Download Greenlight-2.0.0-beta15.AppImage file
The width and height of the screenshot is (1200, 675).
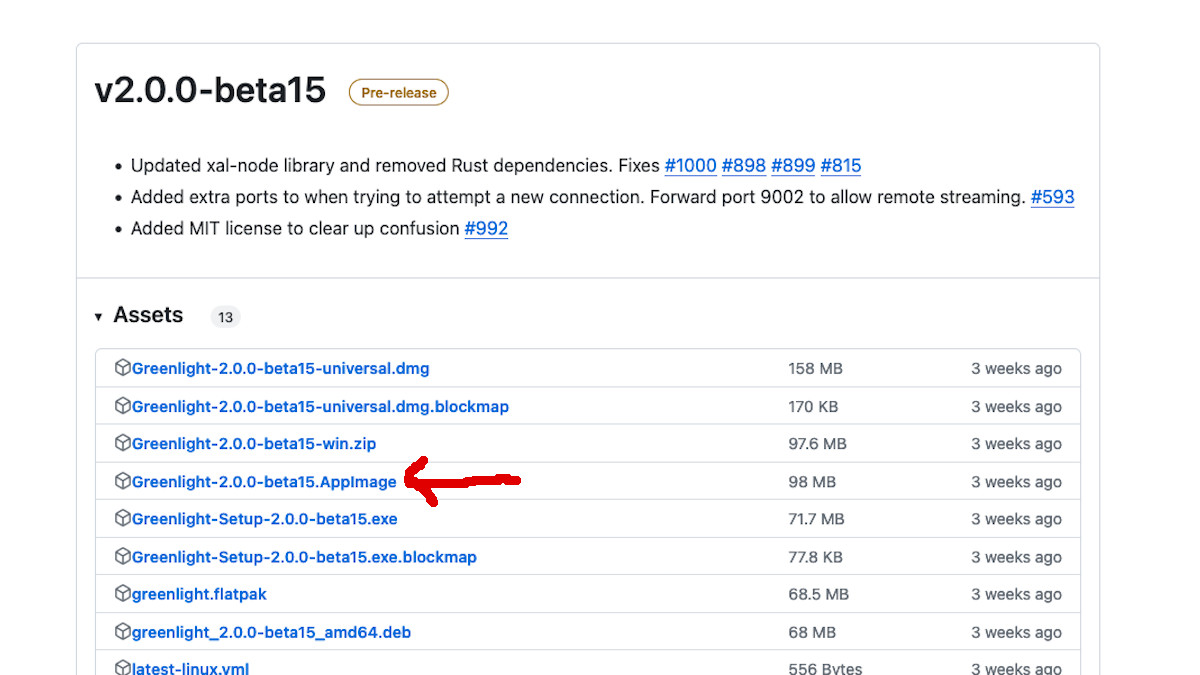[264, 482]
